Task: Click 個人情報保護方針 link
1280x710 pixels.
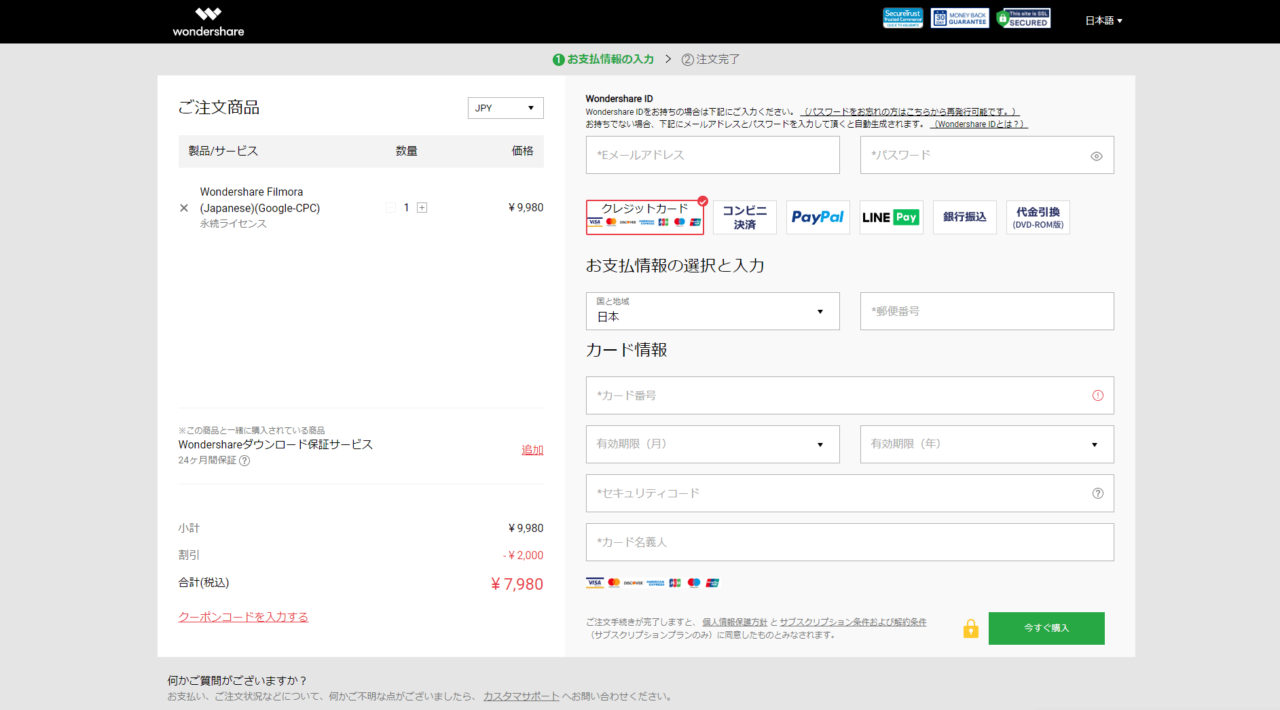Action: [735, 622]
